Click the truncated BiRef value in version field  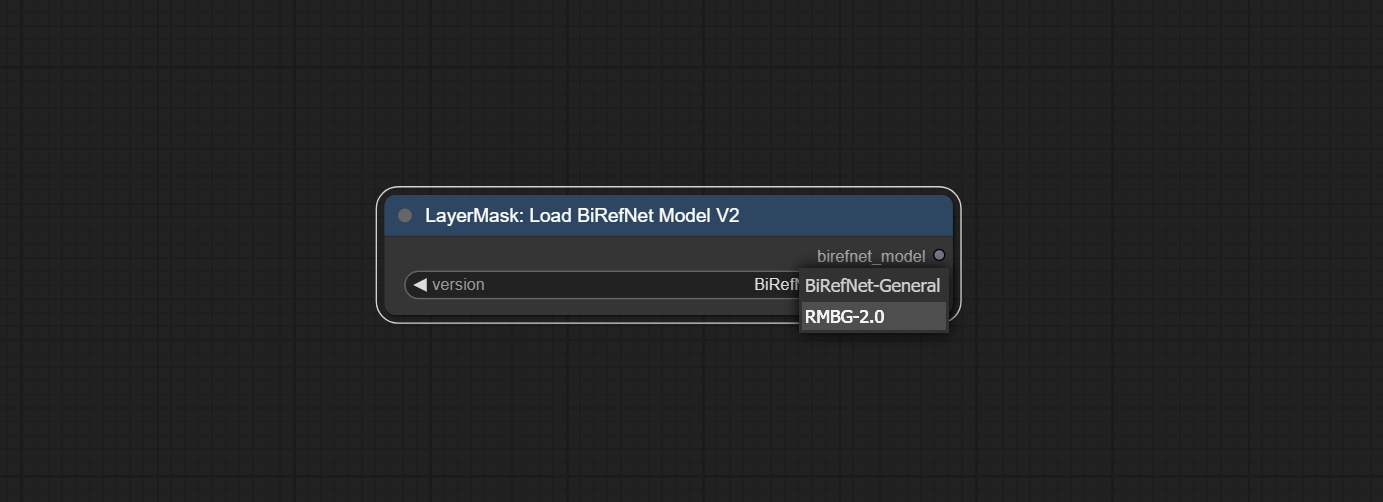(x=775, y=285)
